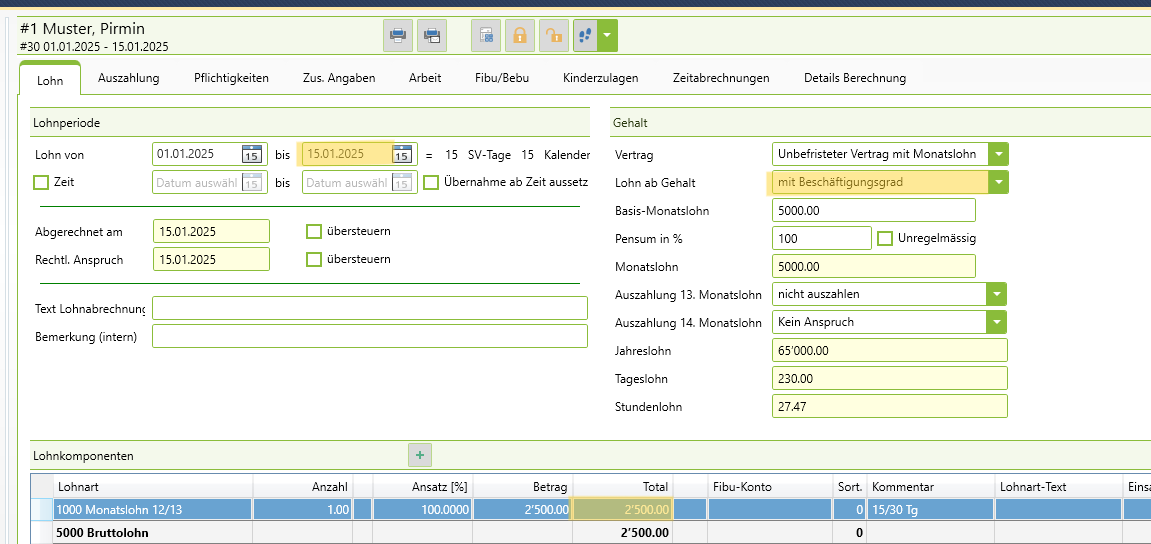Screen dimensions: 1151x544
Task: Click the closed padlock icon
Action: tap(519, 36)
